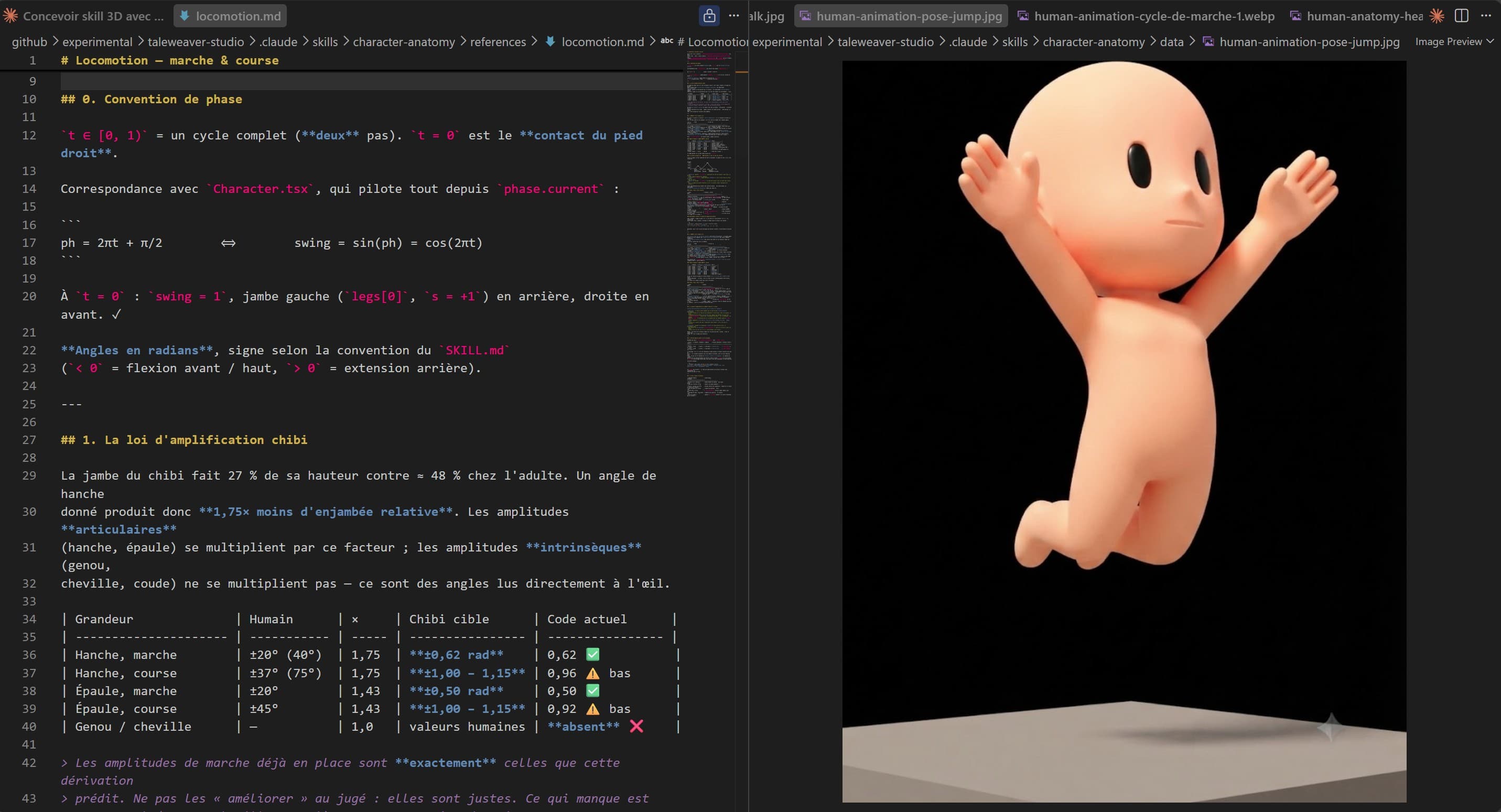Expand character-anatomy breadcrumb in the left editor
1501x812 pixels.
[x=404, y=42]
